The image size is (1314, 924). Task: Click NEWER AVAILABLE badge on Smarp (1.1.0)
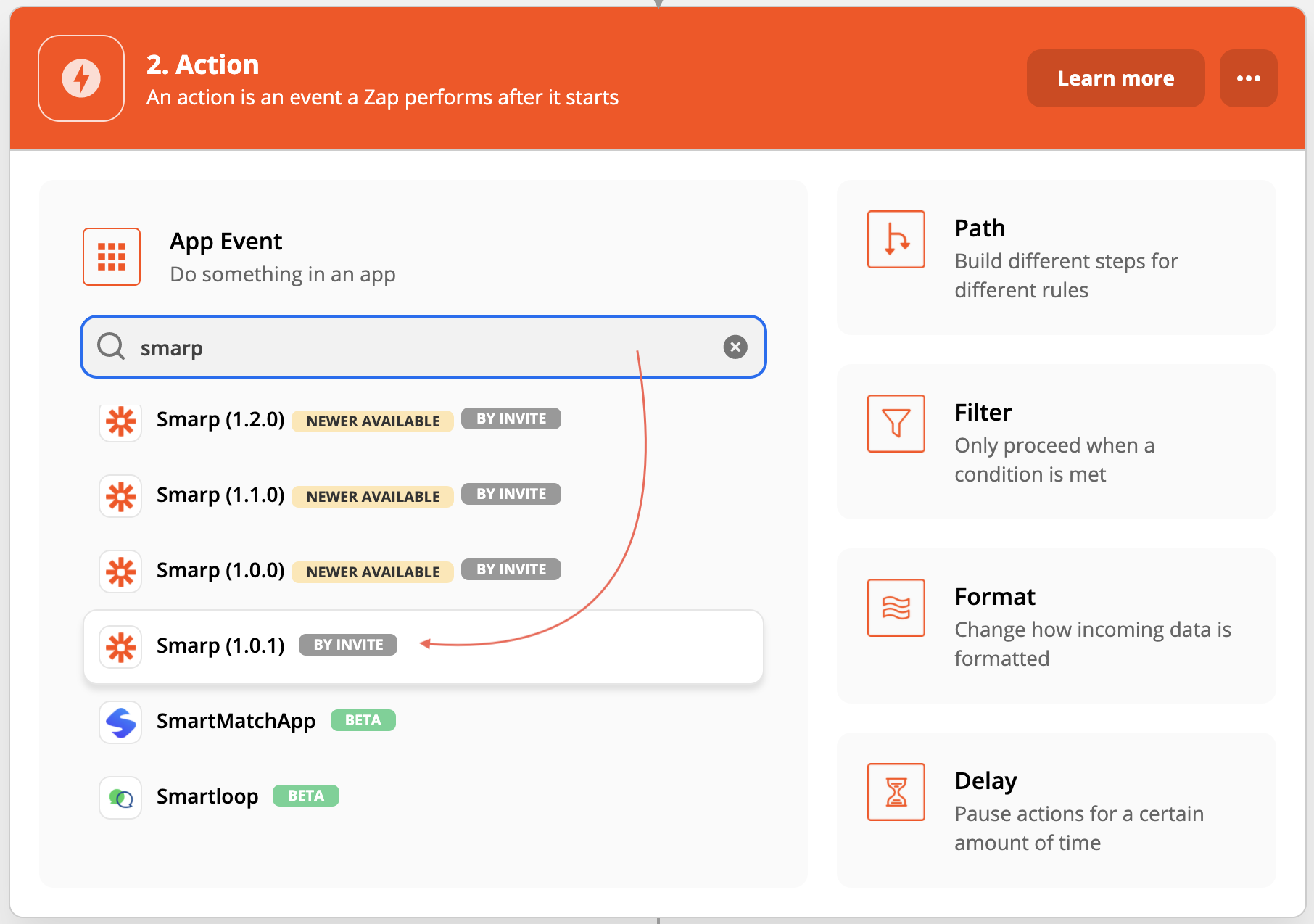(373, 497)
